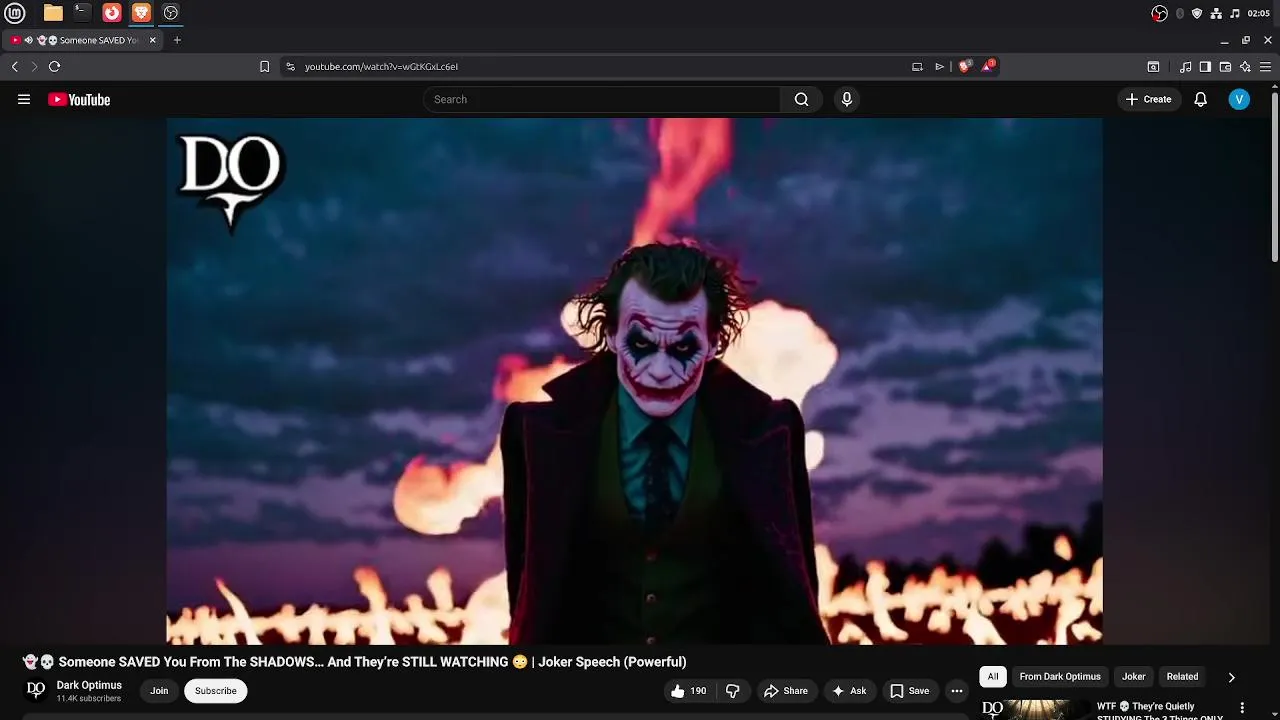The image size is (1280, 720).
Task: Share this video
Action: (x=786, y=691)
